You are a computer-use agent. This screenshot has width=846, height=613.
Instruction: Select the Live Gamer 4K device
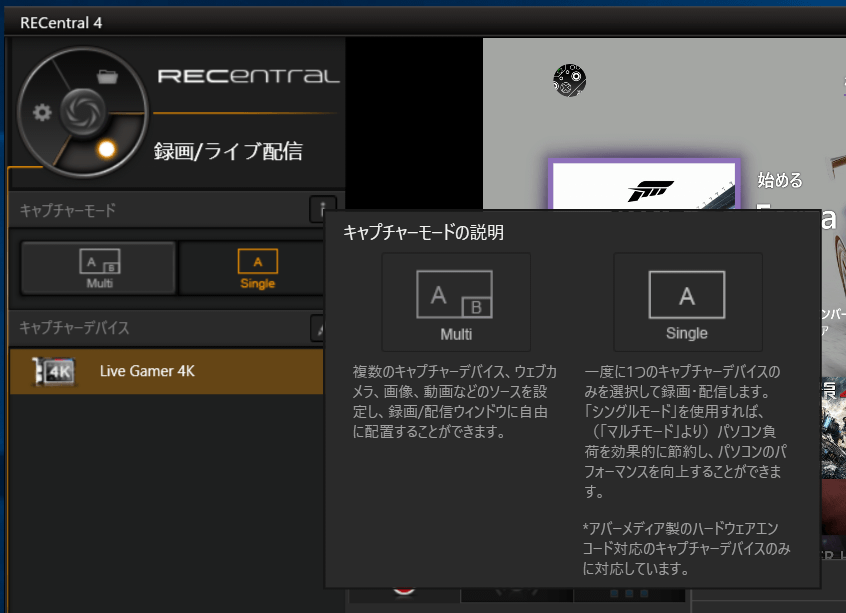[x=166, y=371]
